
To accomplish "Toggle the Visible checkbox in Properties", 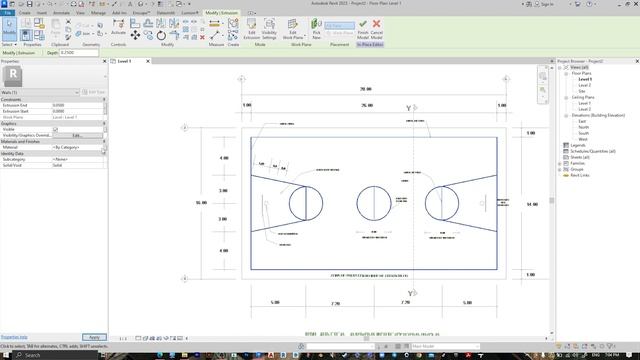I will [56, 129].
